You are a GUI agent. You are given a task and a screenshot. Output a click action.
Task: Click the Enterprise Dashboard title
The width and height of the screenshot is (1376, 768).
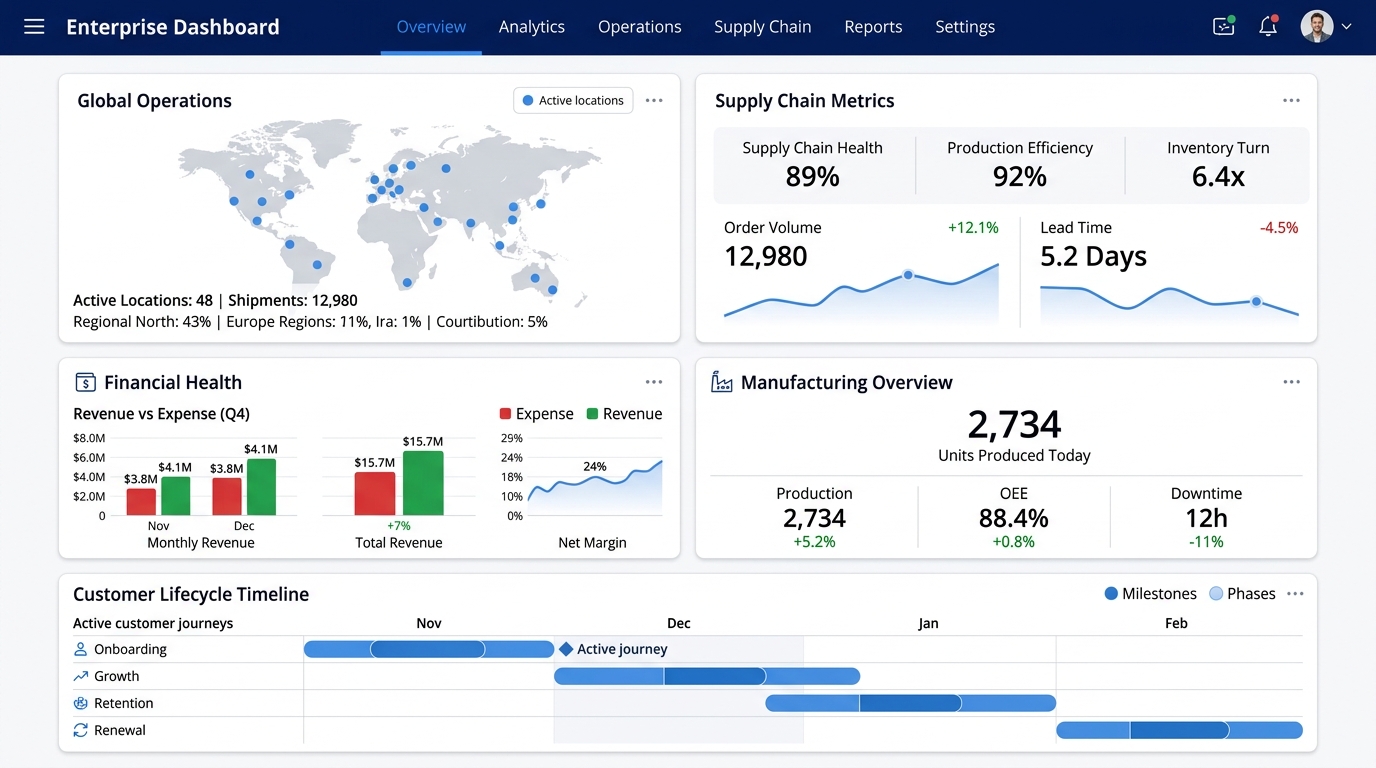pos(173,27)
